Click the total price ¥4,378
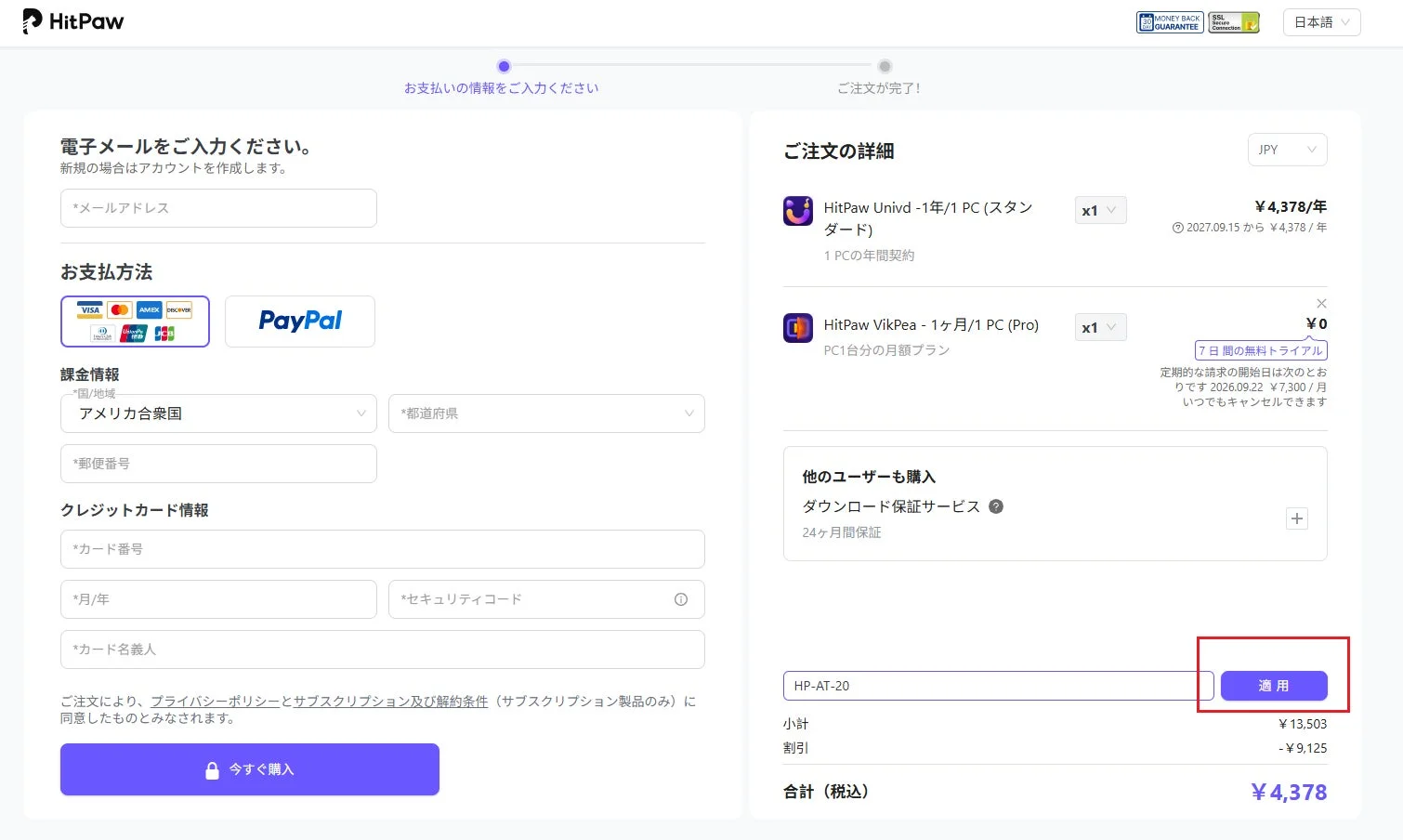Screen dimensions: 1403x840 1289,793
